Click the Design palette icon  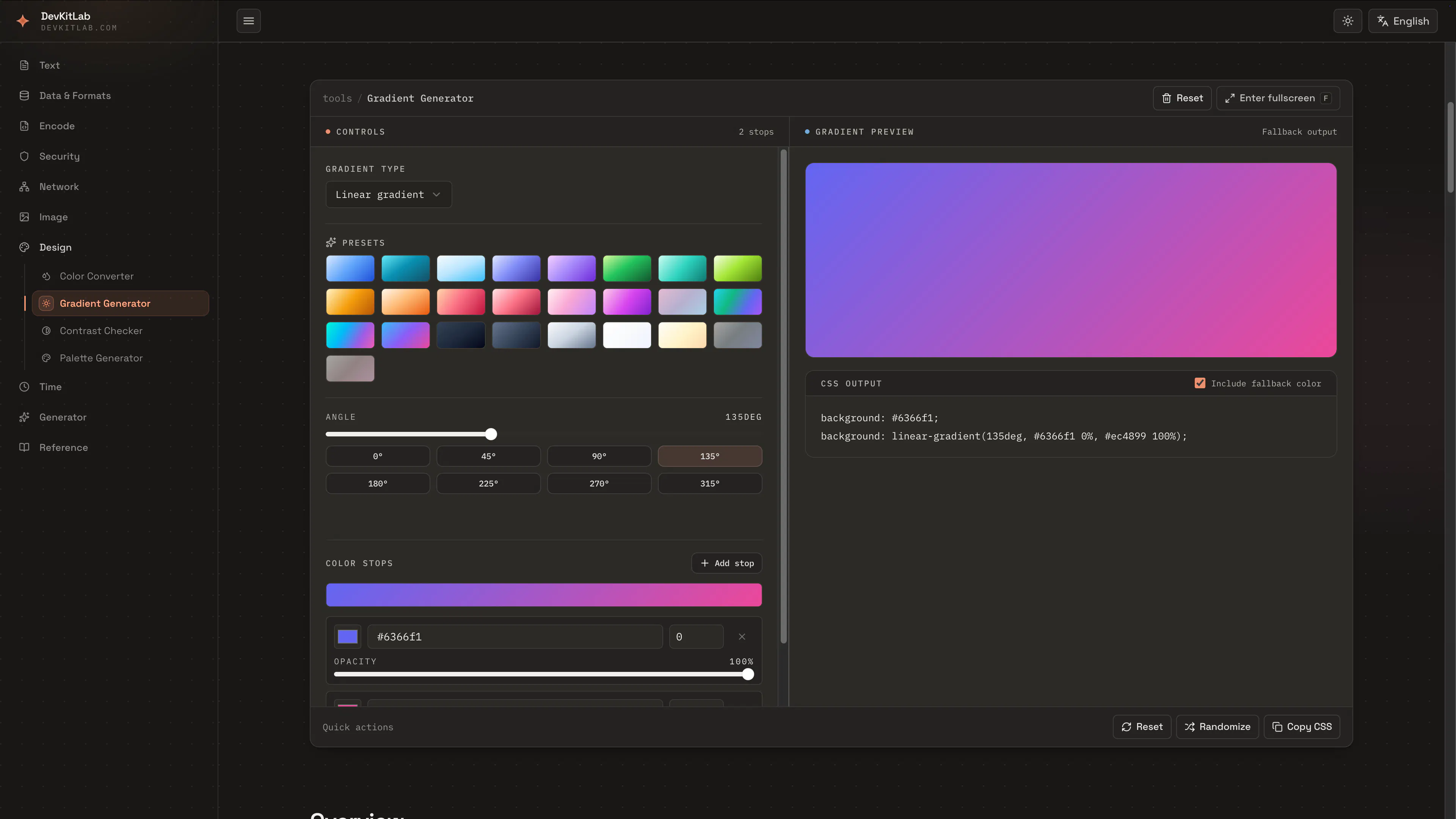tap(24, 247)
